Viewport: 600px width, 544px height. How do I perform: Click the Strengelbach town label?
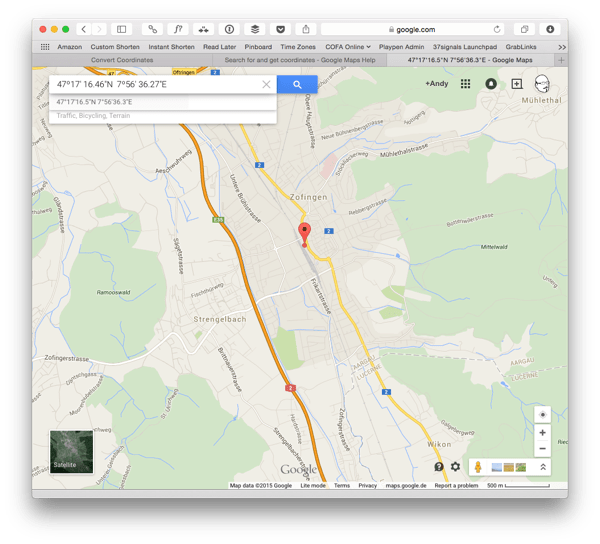[220, 319]
